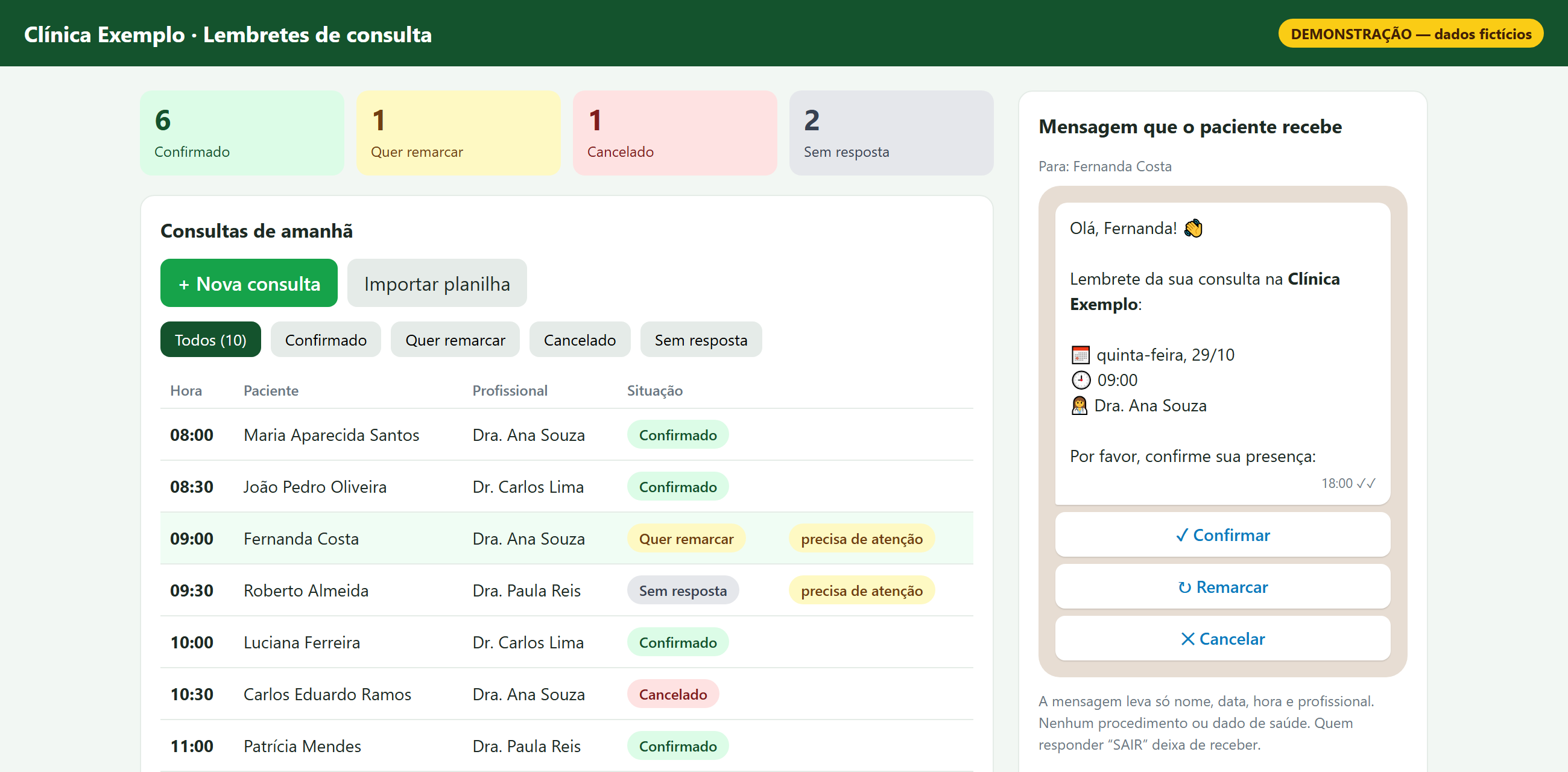Click the calendar icon before quinta-feira
This screenshot has width=1568, height=772.
tap(1081, 355)
